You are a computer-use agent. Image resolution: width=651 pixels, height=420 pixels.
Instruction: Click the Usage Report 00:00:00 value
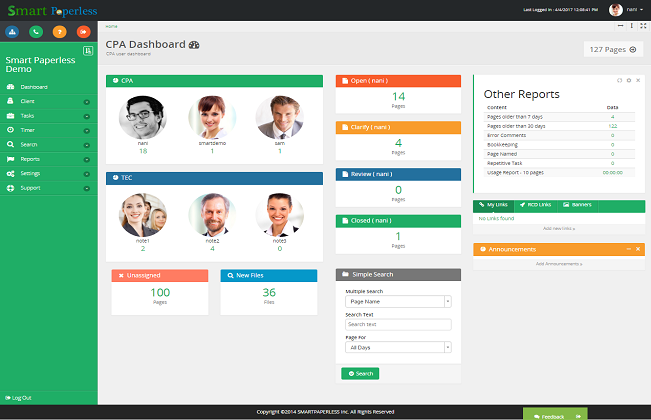coord(613,173)
